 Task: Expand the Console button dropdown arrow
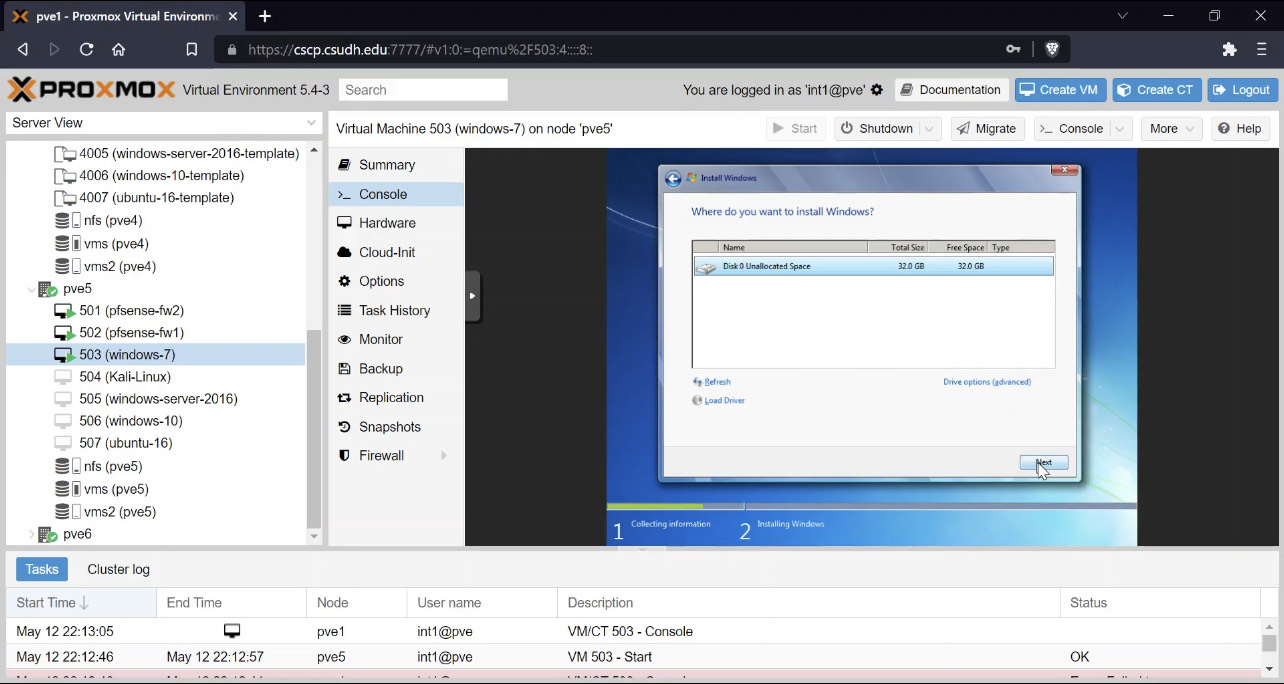[x=1121, y=129]
